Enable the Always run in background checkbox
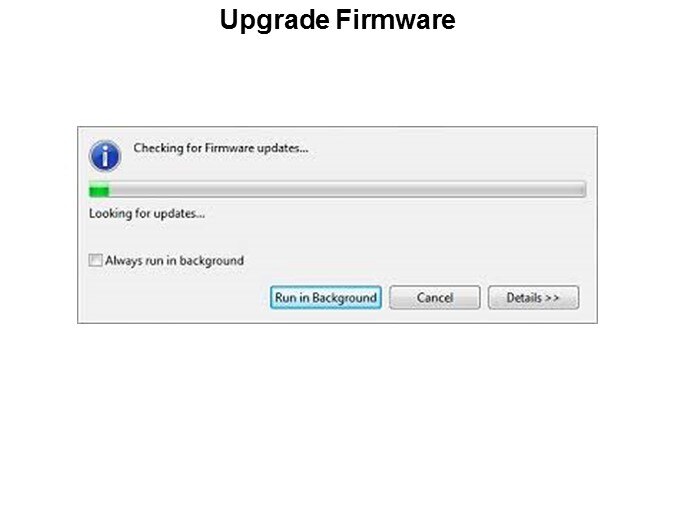675x506 pixels. [95, 260]
